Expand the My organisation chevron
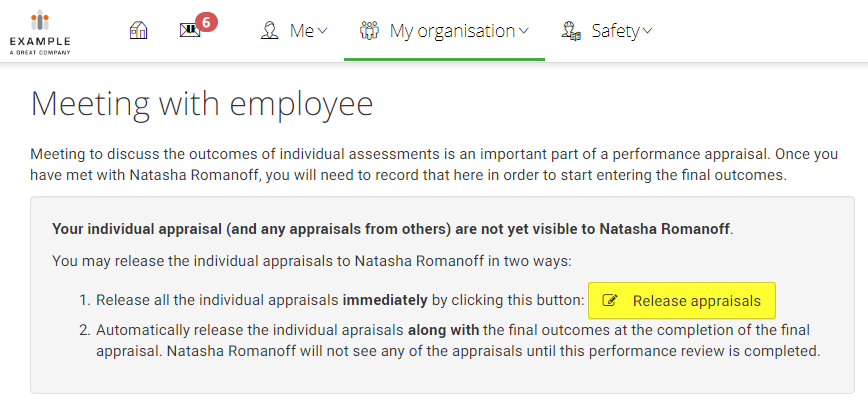 [524, 30]
